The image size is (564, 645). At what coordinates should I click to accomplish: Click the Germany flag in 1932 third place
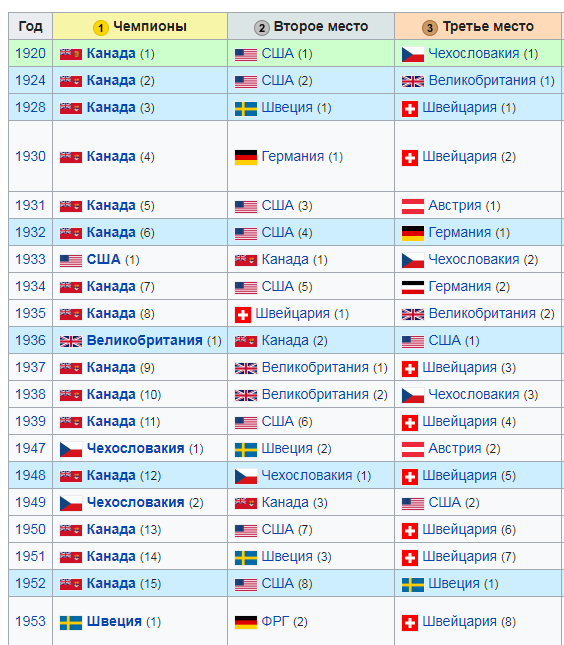(413, 233)
